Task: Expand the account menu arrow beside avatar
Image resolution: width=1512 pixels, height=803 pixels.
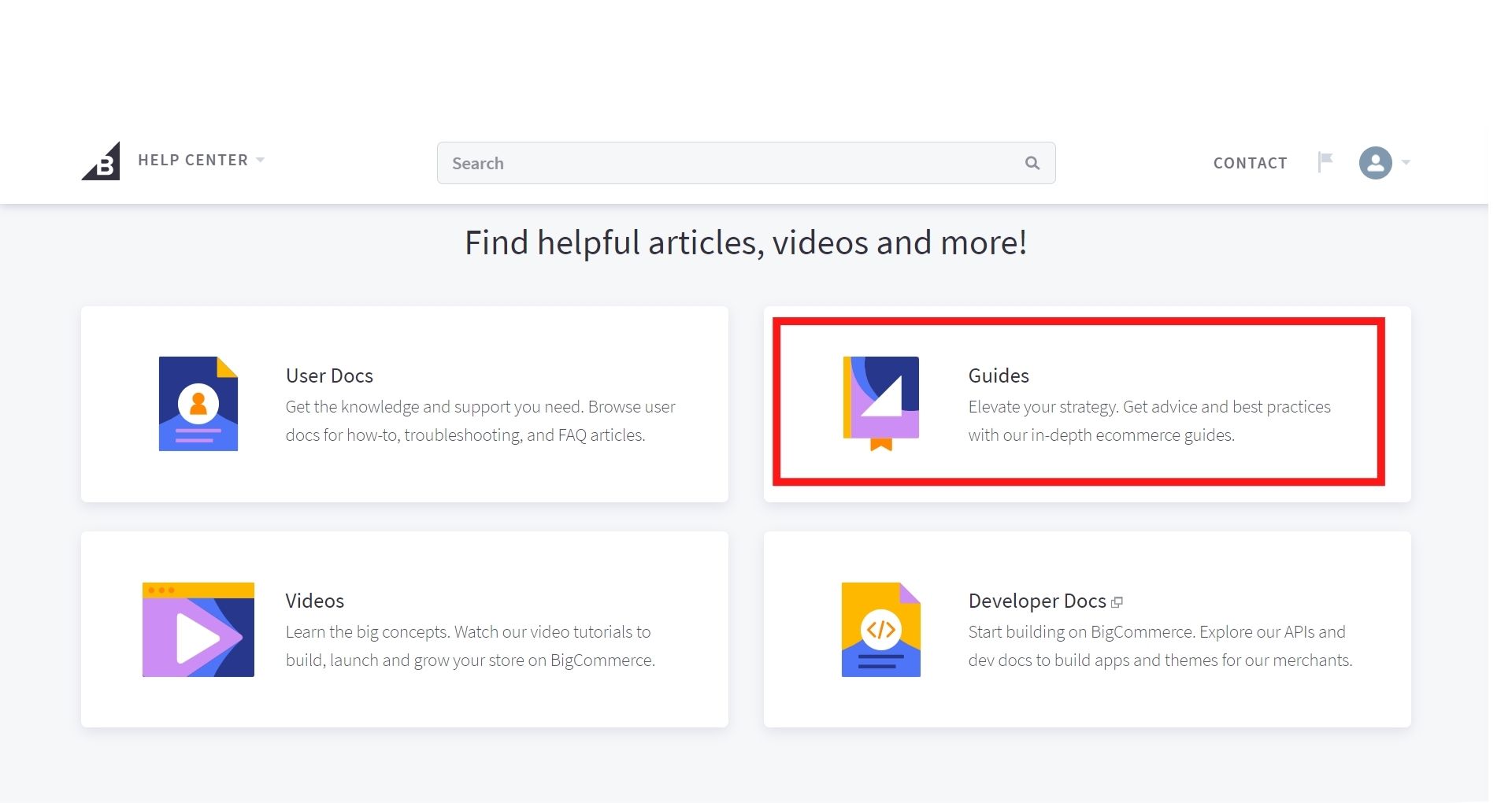Action: coord(1406,163)
